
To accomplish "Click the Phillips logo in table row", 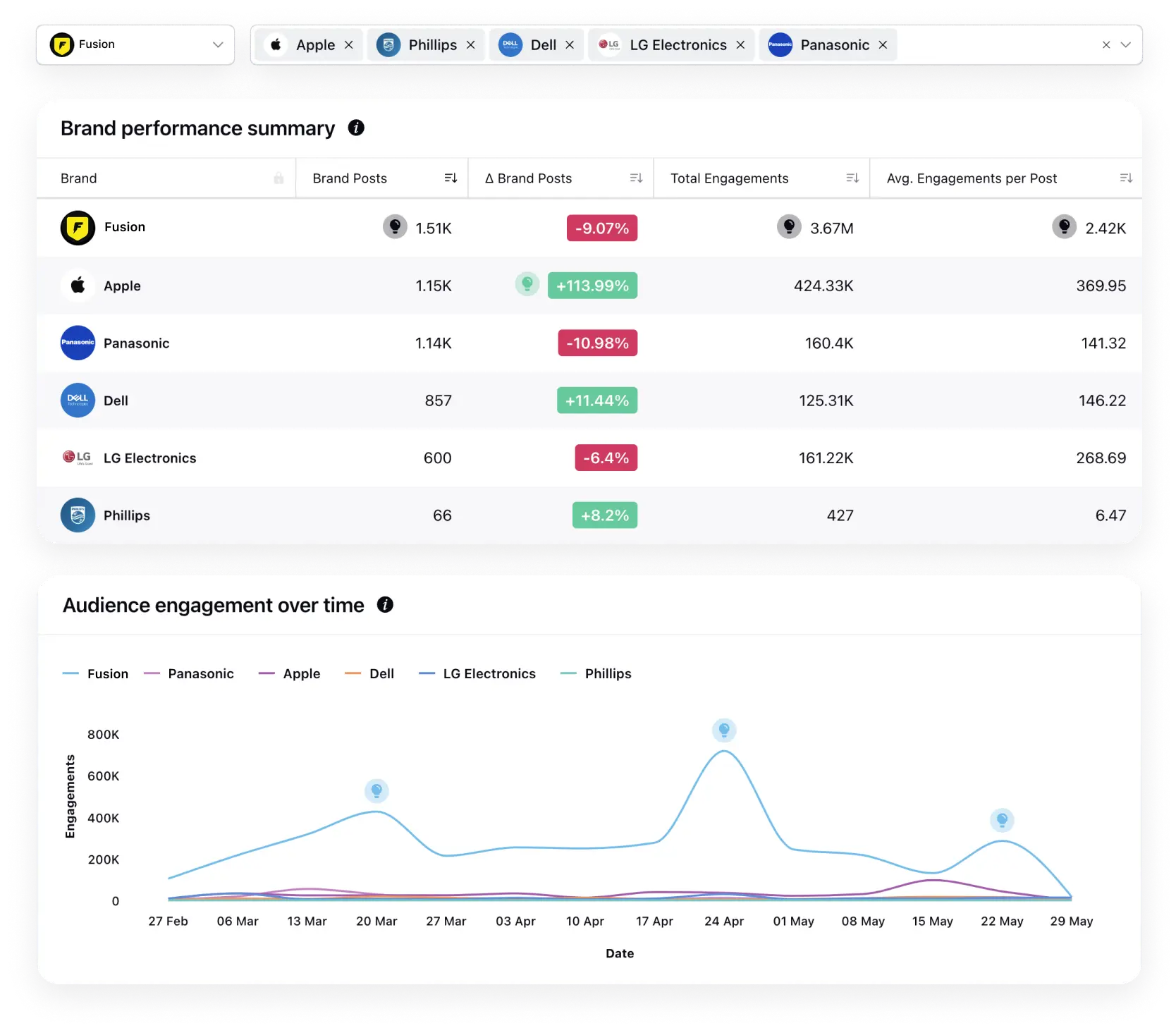I will pyautogui.click(x=78, y=515).
